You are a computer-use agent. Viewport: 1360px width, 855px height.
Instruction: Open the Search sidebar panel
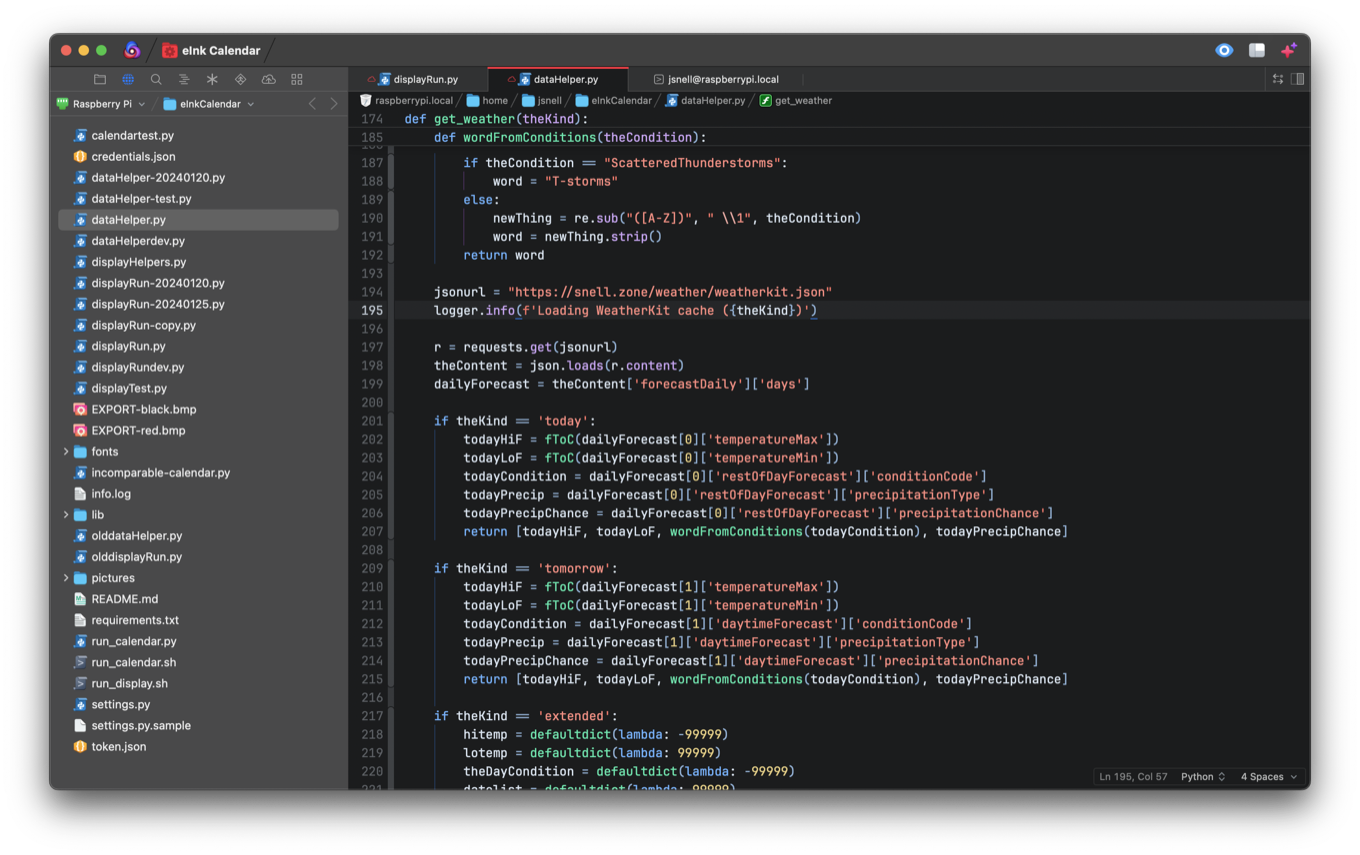(156, 79)
